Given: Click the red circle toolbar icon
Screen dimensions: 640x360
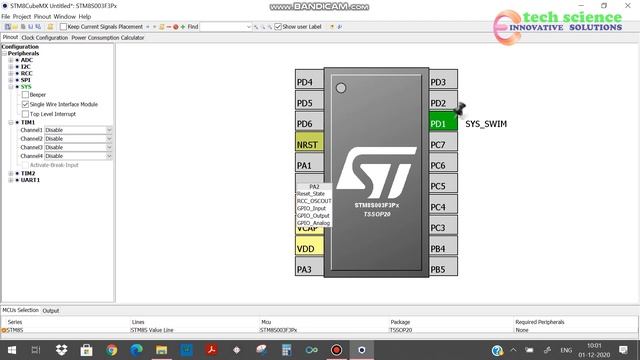Looking at the screenshot, I should point(176,27).
